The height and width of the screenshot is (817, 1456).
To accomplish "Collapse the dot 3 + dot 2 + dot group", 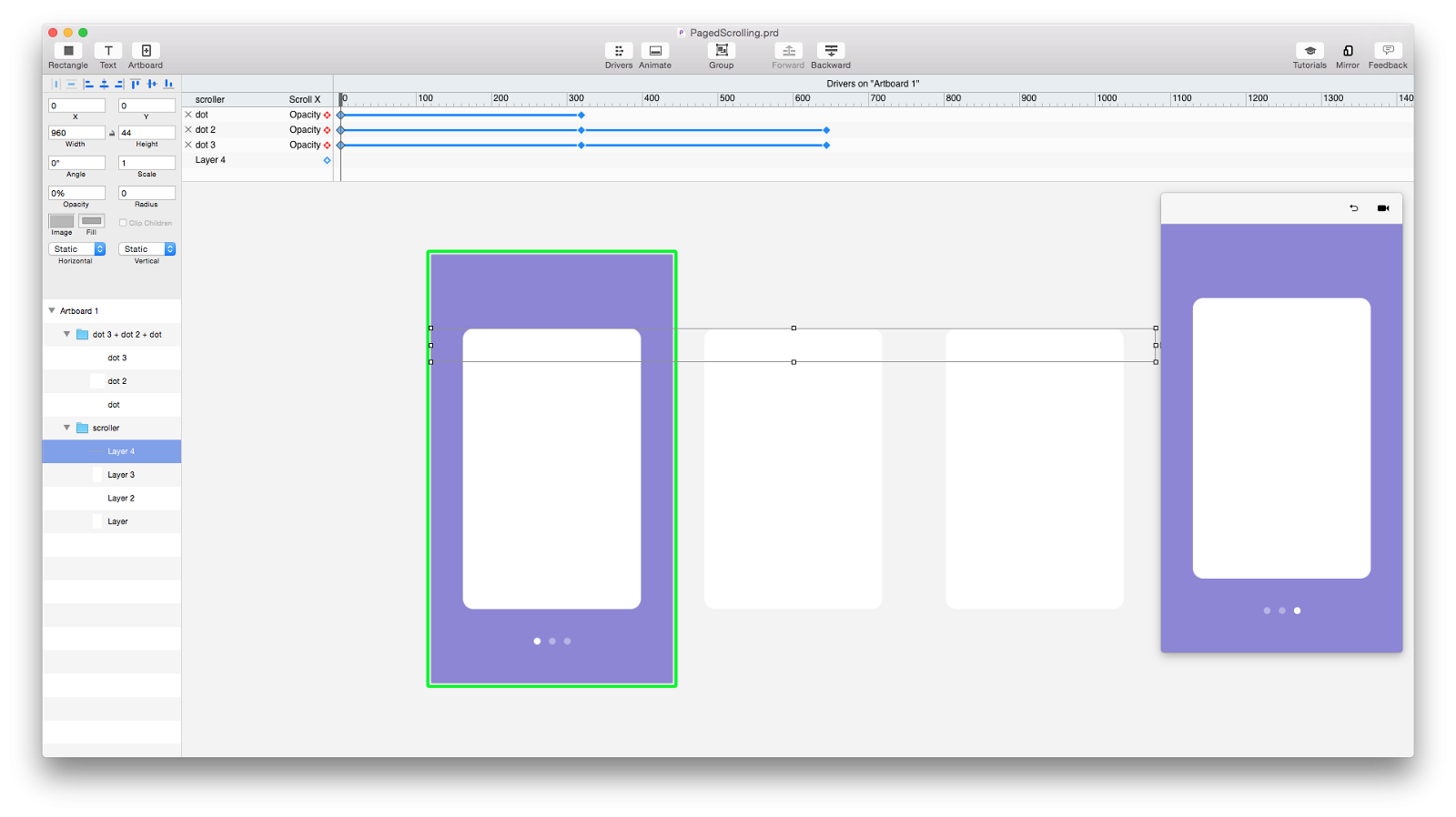I will pos(66,334).
